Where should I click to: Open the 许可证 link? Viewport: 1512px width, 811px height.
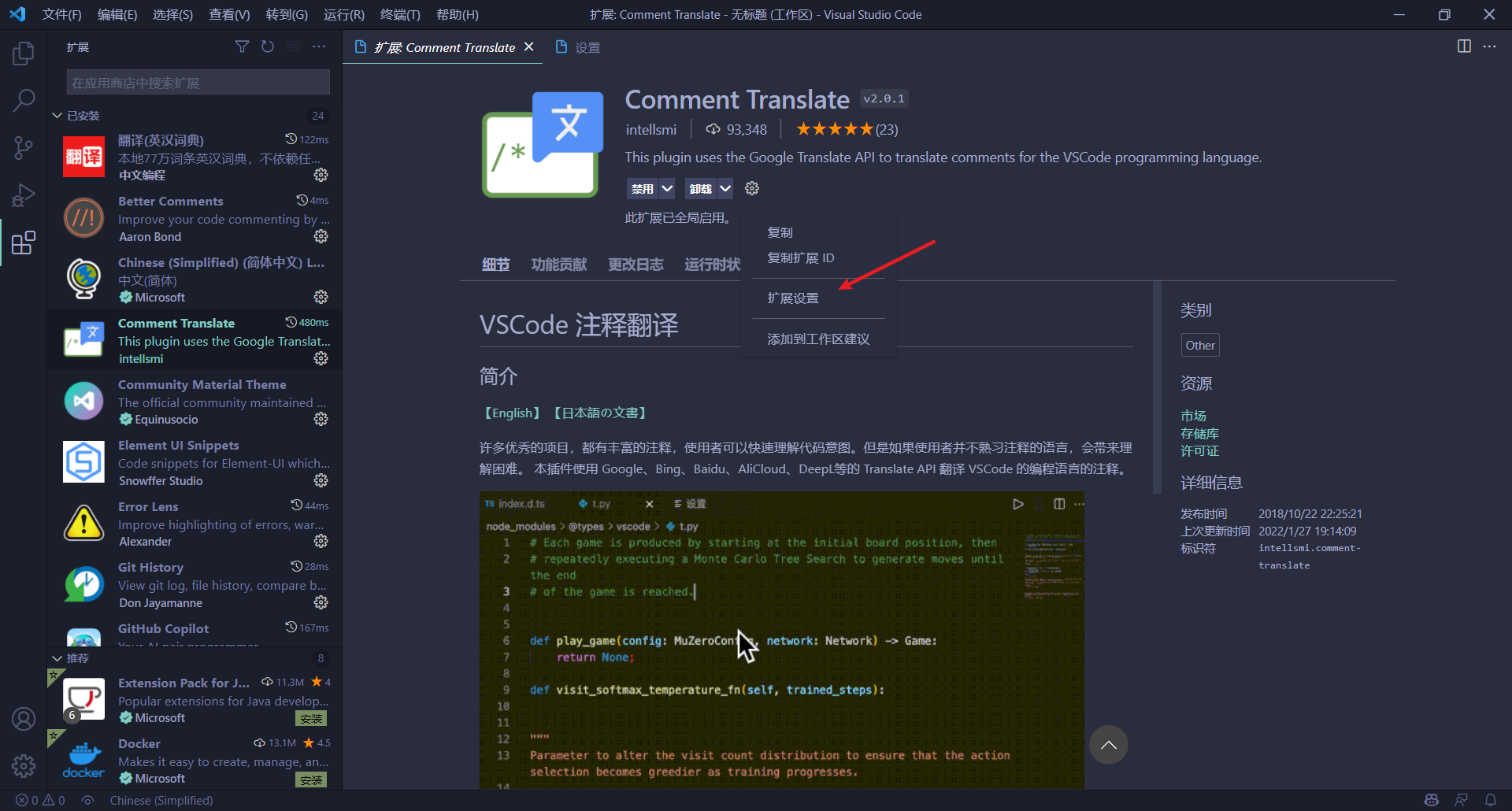pos(1199,450)
